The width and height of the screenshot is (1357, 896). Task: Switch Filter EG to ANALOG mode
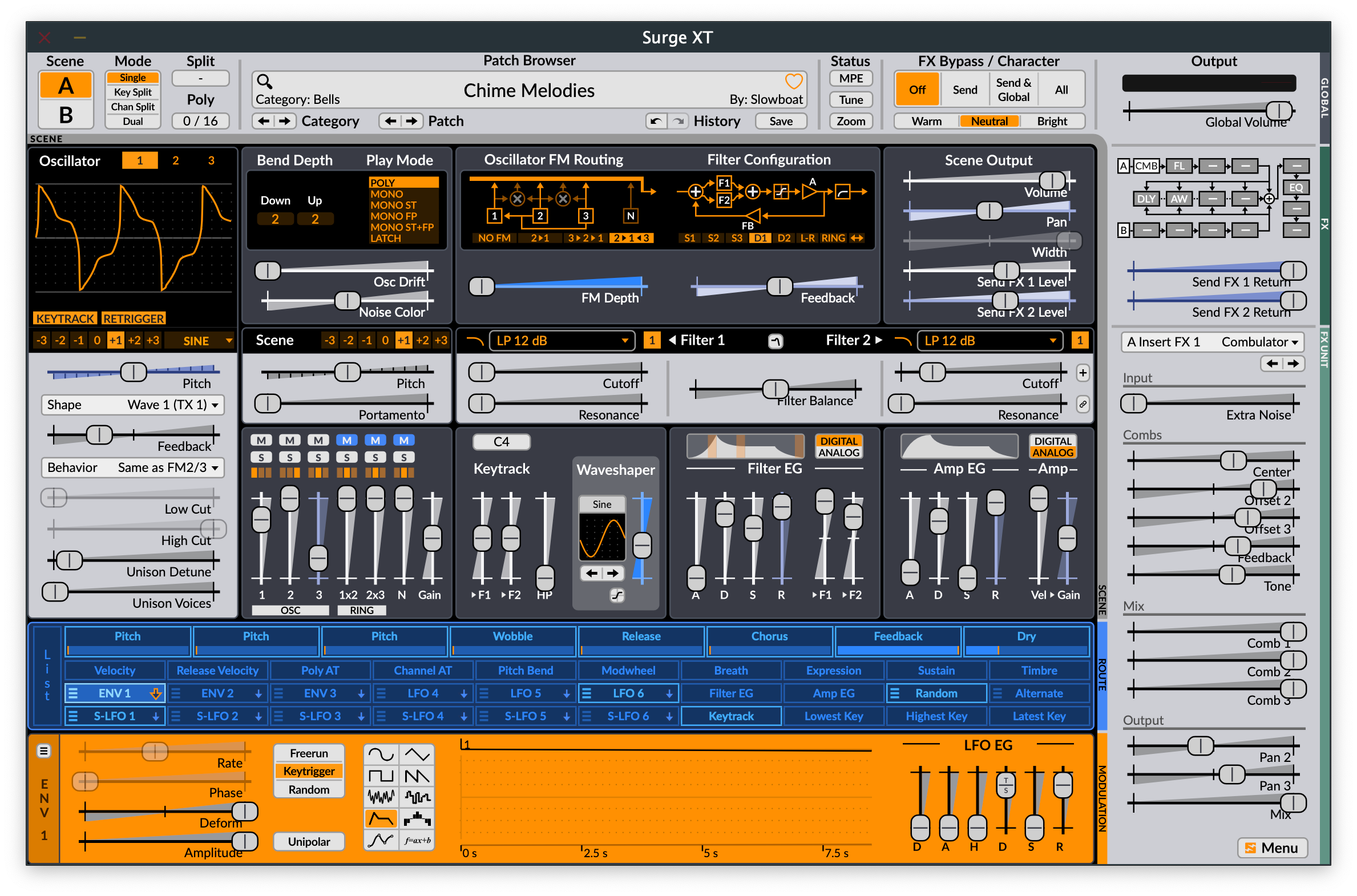tap(838, 453)
